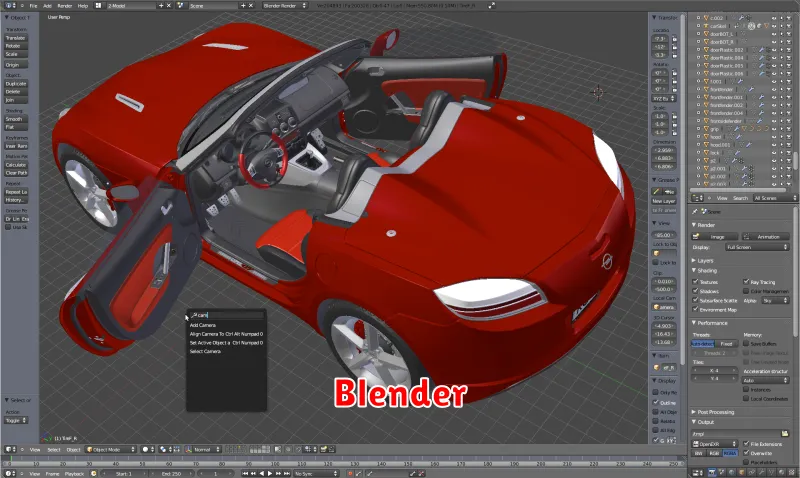
Task: Click the Rotate button in tool shelf
Action: (16, 46)
